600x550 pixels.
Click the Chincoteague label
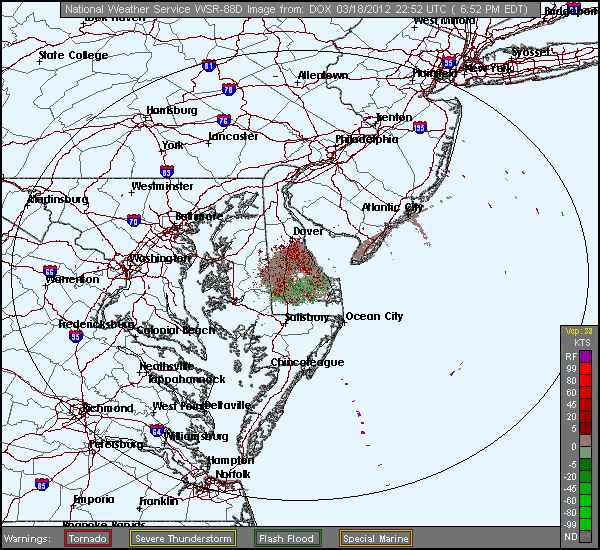tap(307, 362)
